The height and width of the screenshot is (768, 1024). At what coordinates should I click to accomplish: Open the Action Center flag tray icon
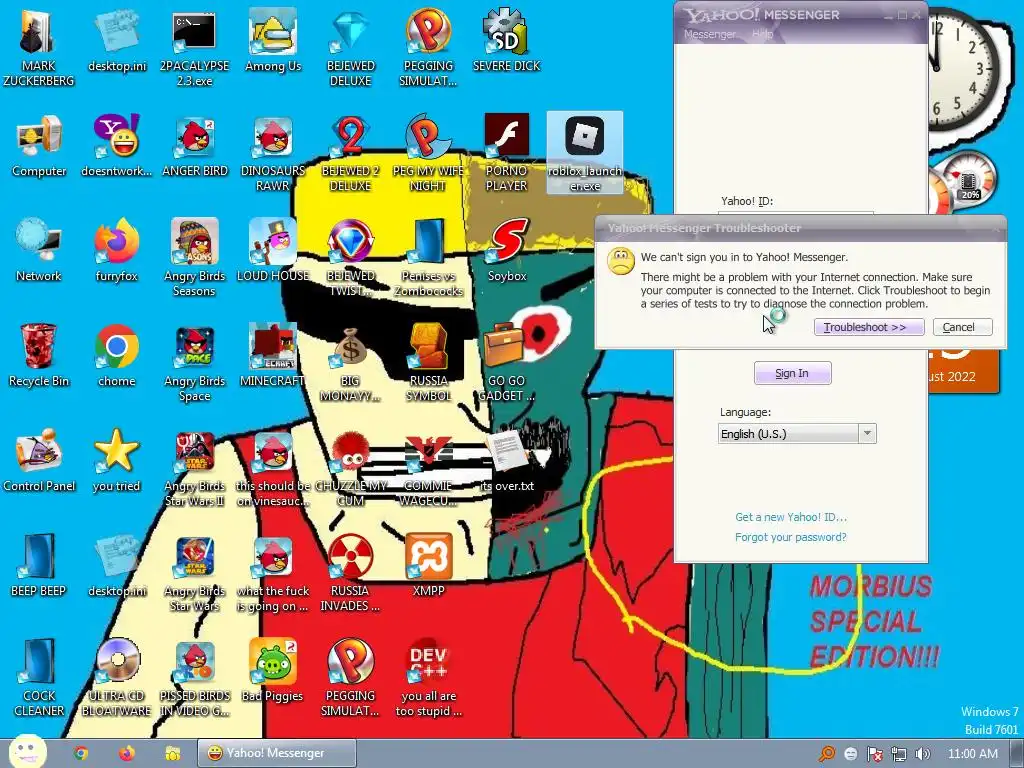874,754
